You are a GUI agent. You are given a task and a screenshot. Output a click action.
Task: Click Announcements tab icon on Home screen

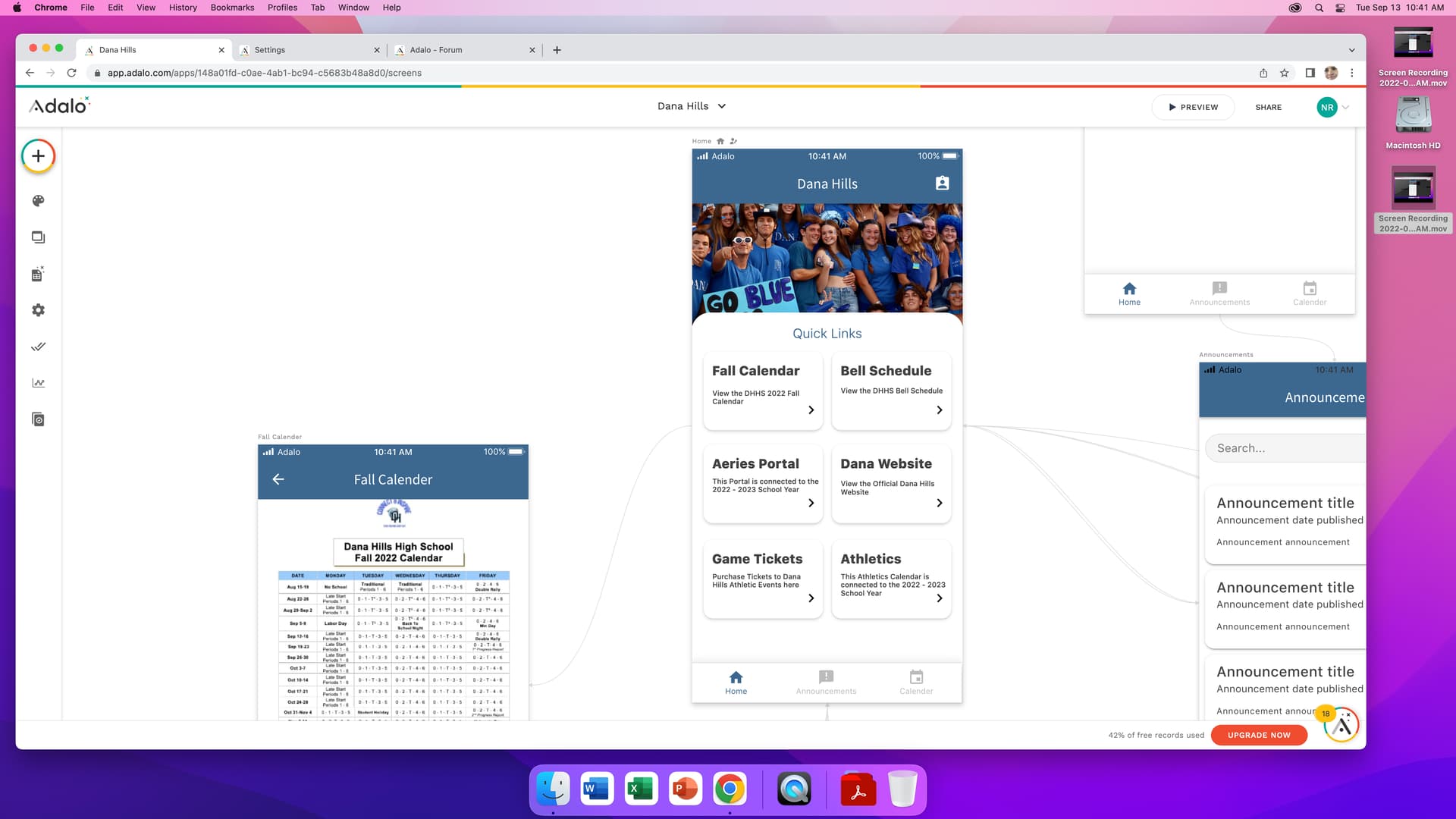pyautogui.click(x=826, y=677)
